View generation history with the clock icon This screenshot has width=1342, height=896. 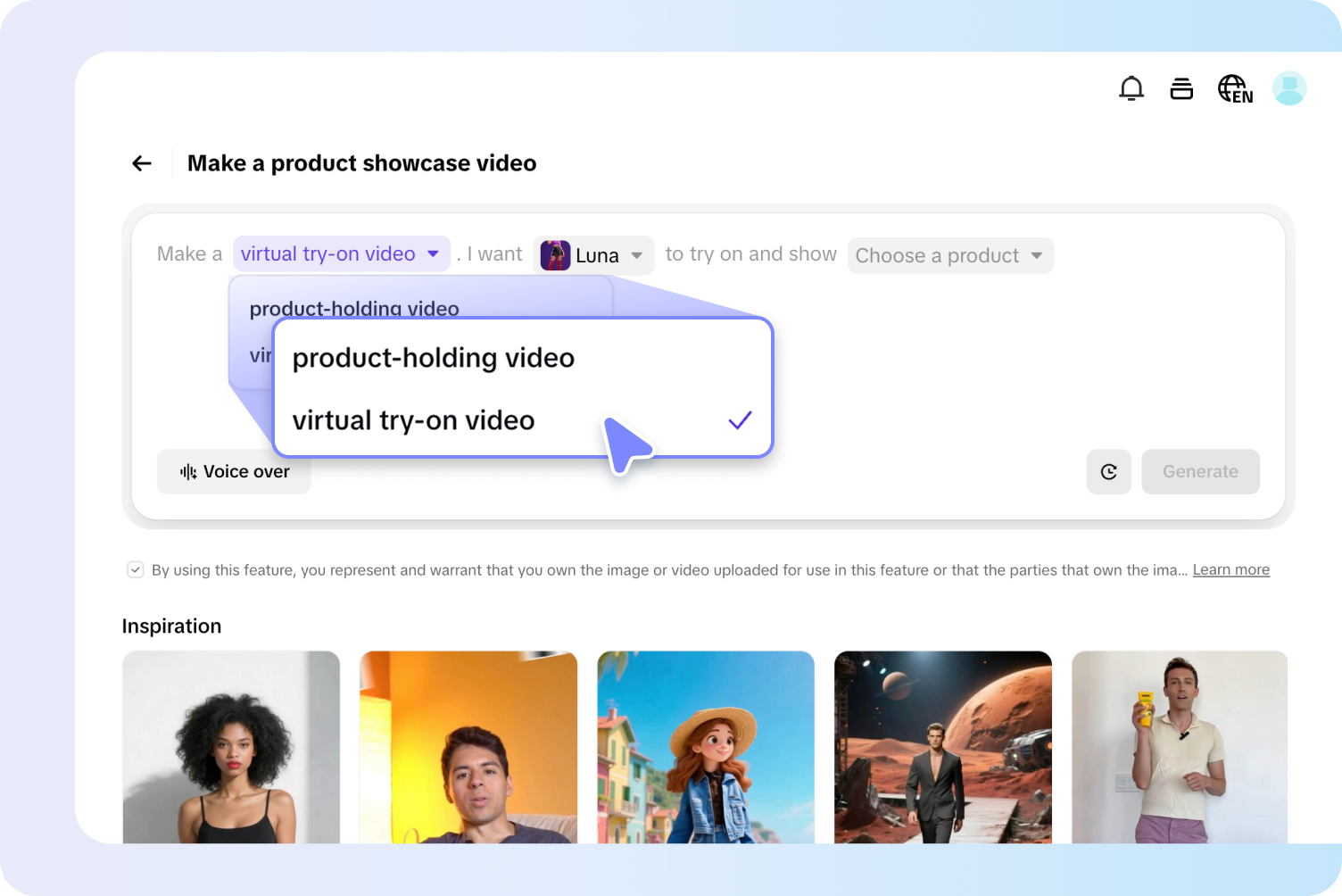[x=1108, y=471]
